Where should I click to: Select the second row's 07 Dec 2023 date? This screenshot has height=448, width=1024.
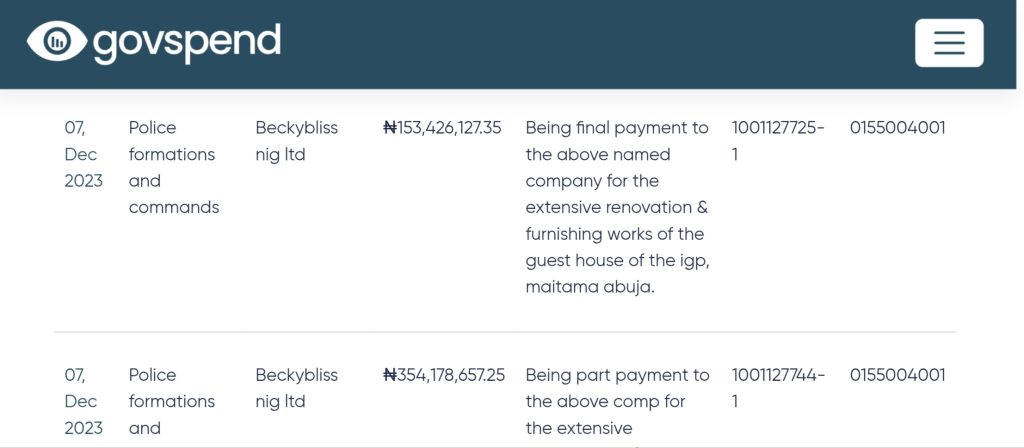pos(83,401)
